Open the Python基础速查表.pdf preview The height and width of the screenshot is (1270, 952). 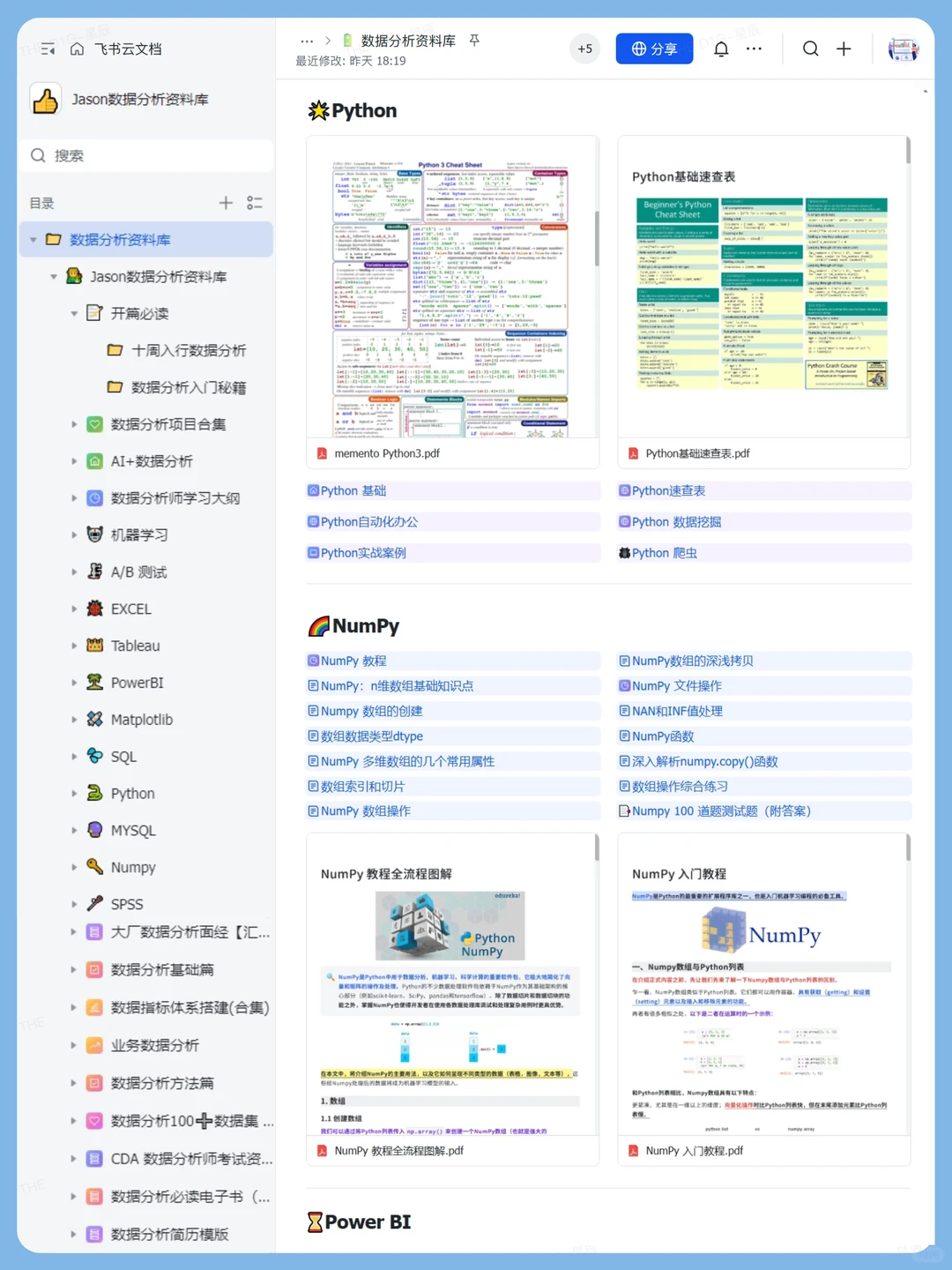point(763,302)
